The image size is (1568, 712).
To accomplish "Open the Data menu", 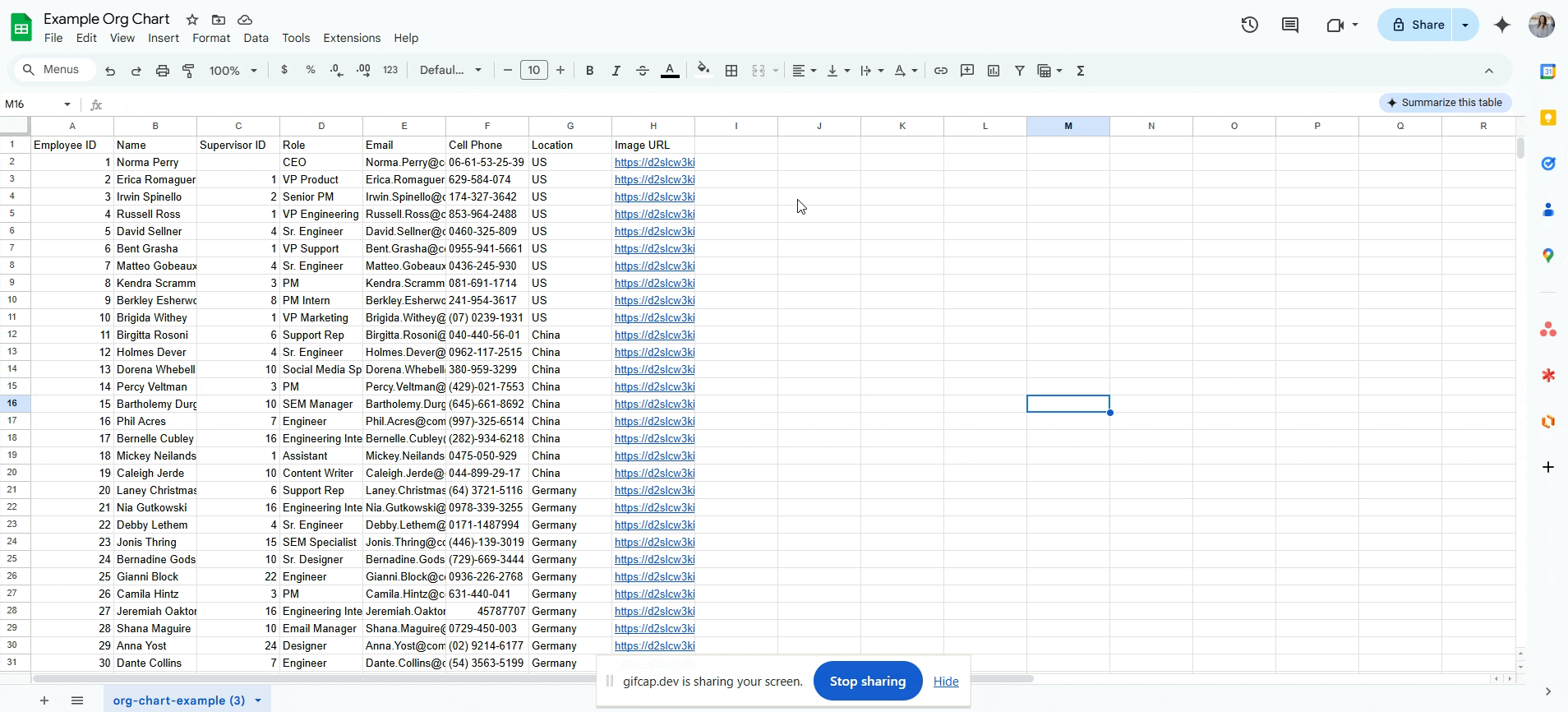I will click(256, 38).
